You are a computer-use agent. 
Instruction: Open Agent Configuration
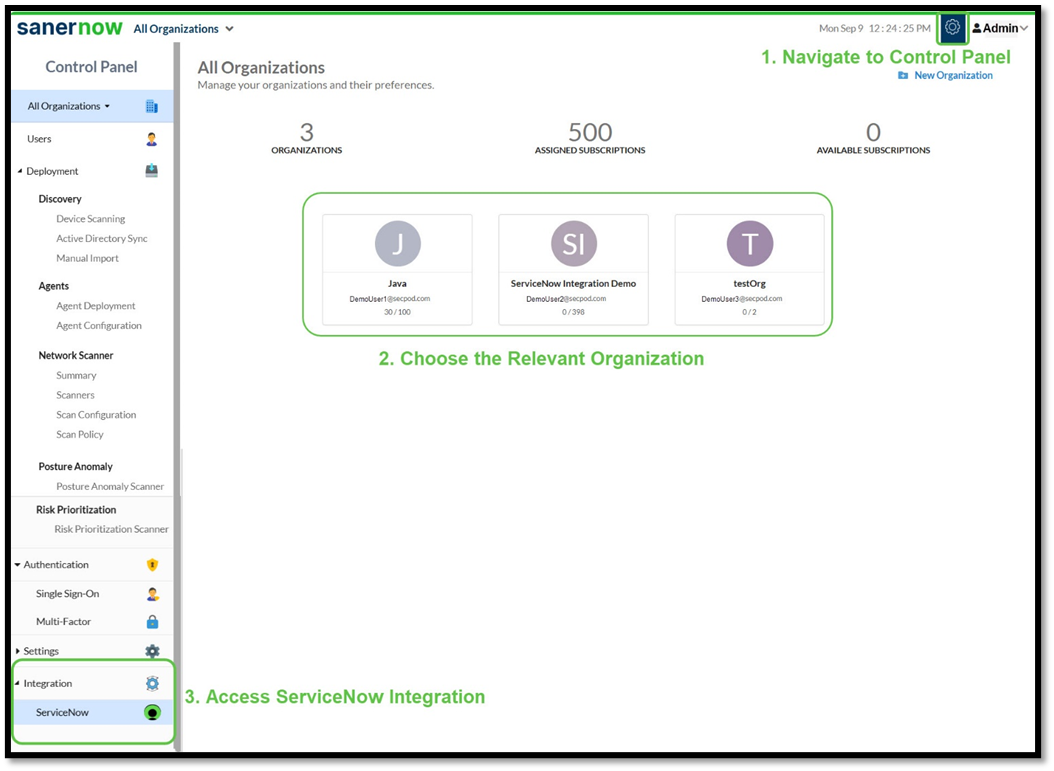(99, 325)
